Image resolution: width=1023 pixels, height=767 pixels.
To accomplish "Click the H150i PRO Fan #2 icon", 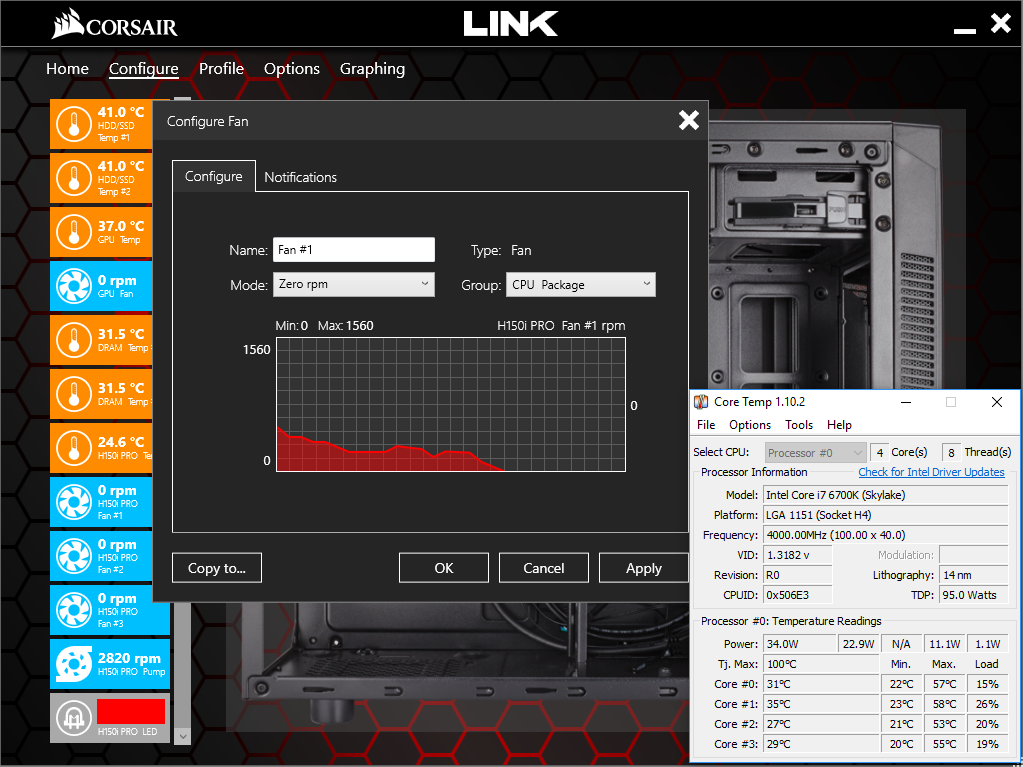I will click(73, 556).
